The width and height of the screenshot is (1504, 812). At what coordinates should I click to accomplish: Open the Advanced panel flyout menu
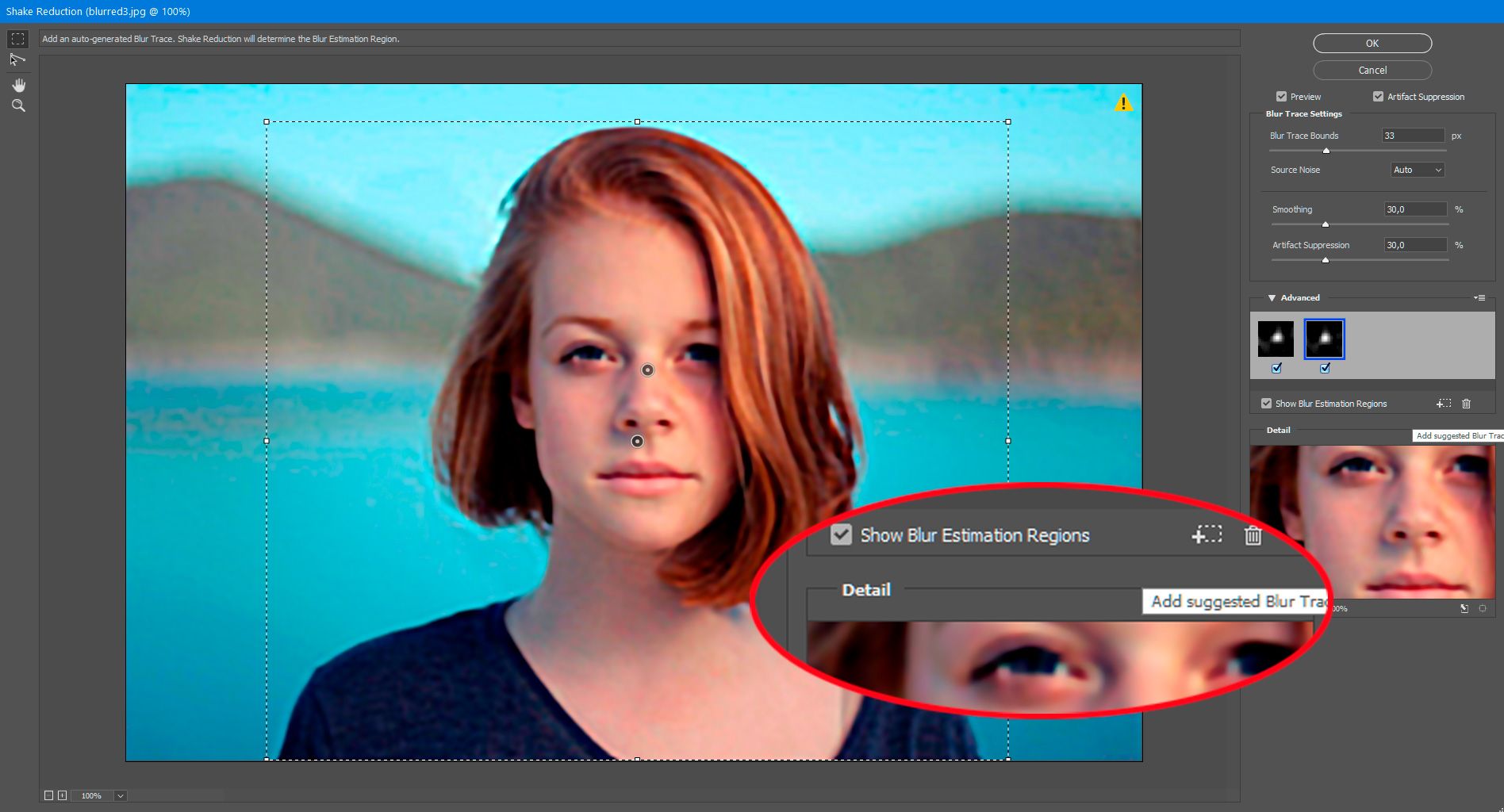(1479, 297)
